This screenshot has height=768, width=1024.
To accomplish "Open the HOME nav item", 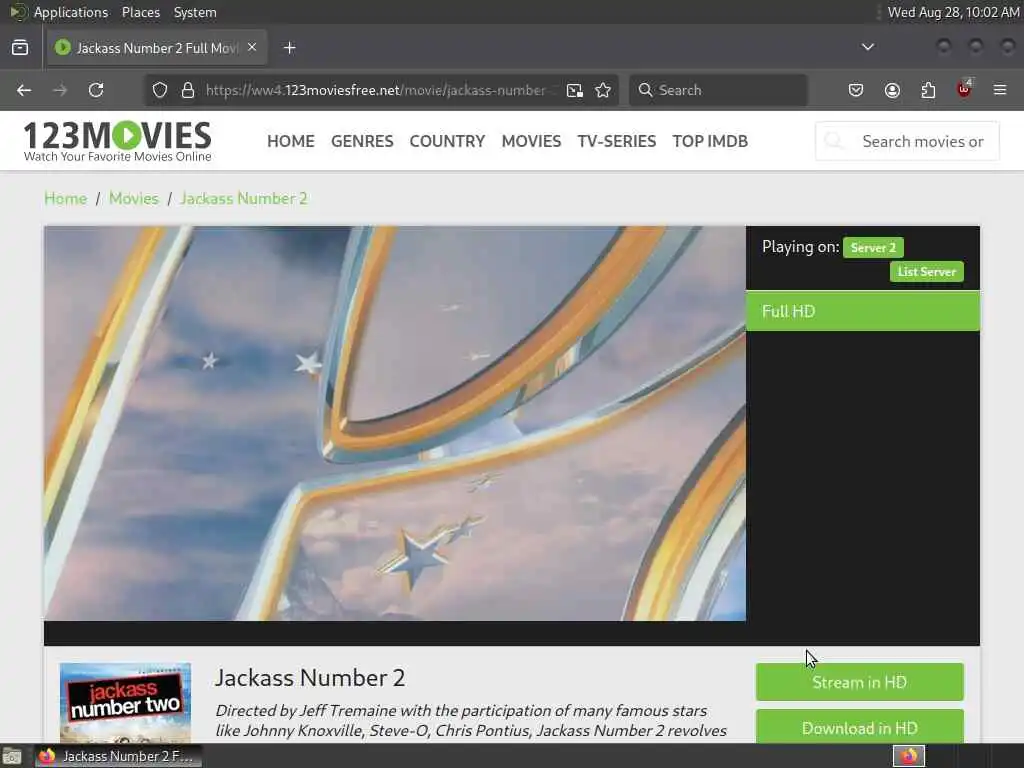I will (291, 141).
